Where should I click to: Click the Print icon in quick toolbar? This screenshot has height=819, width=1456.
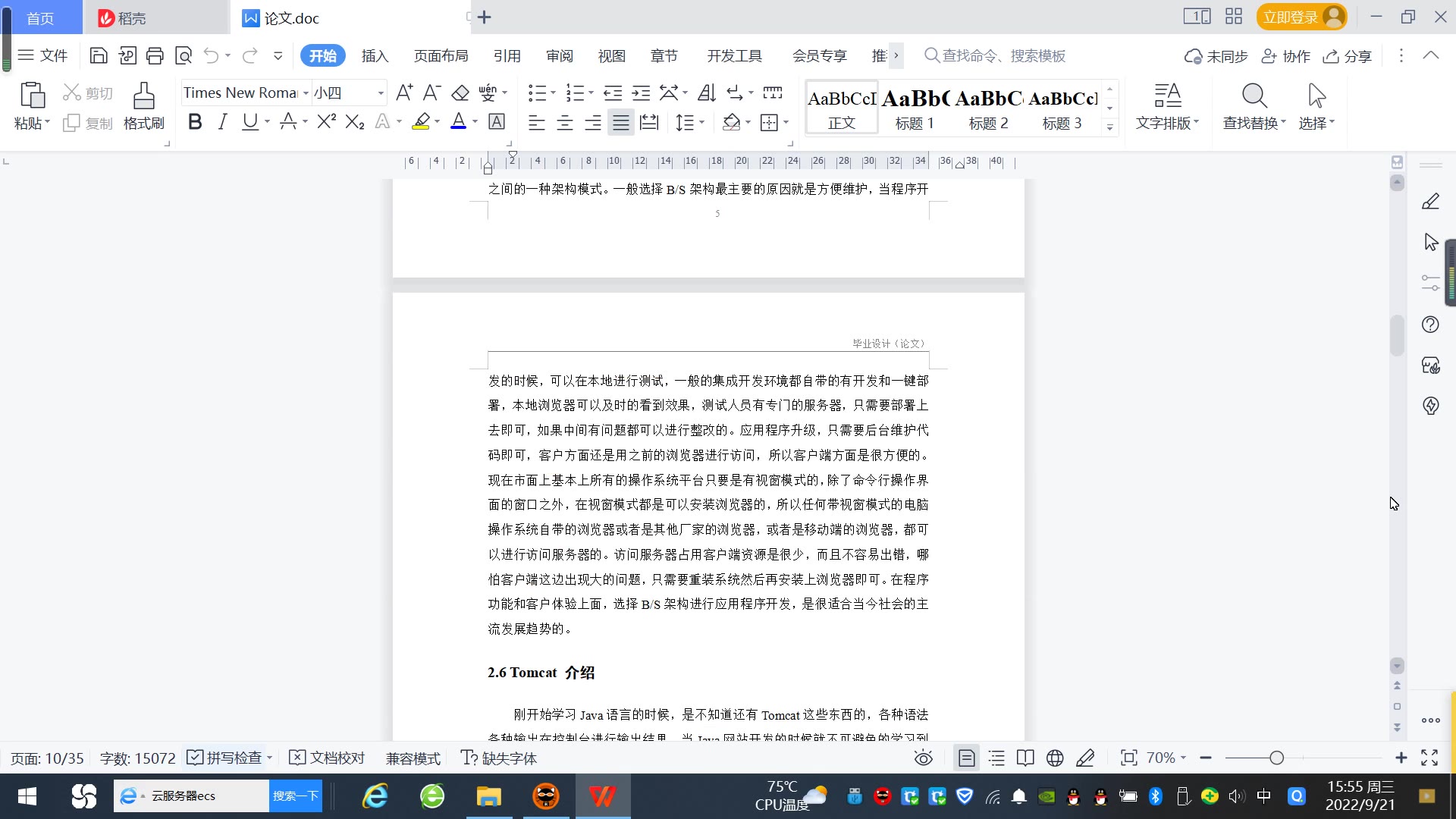[155, 55]
